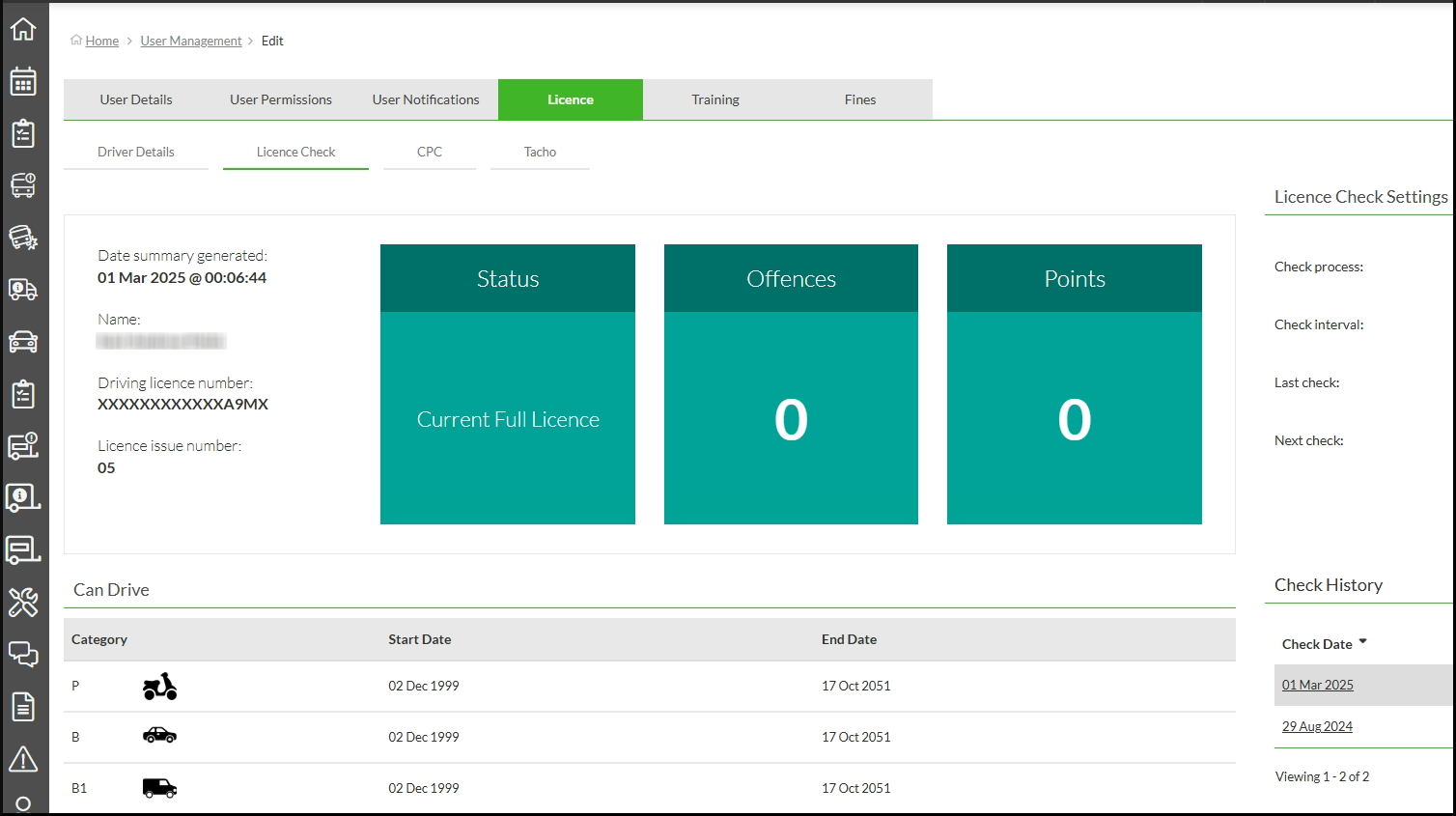1456x816 pixels.
Task: Open the 29 Aug 2024 check history link
Action: (1317, 726)
